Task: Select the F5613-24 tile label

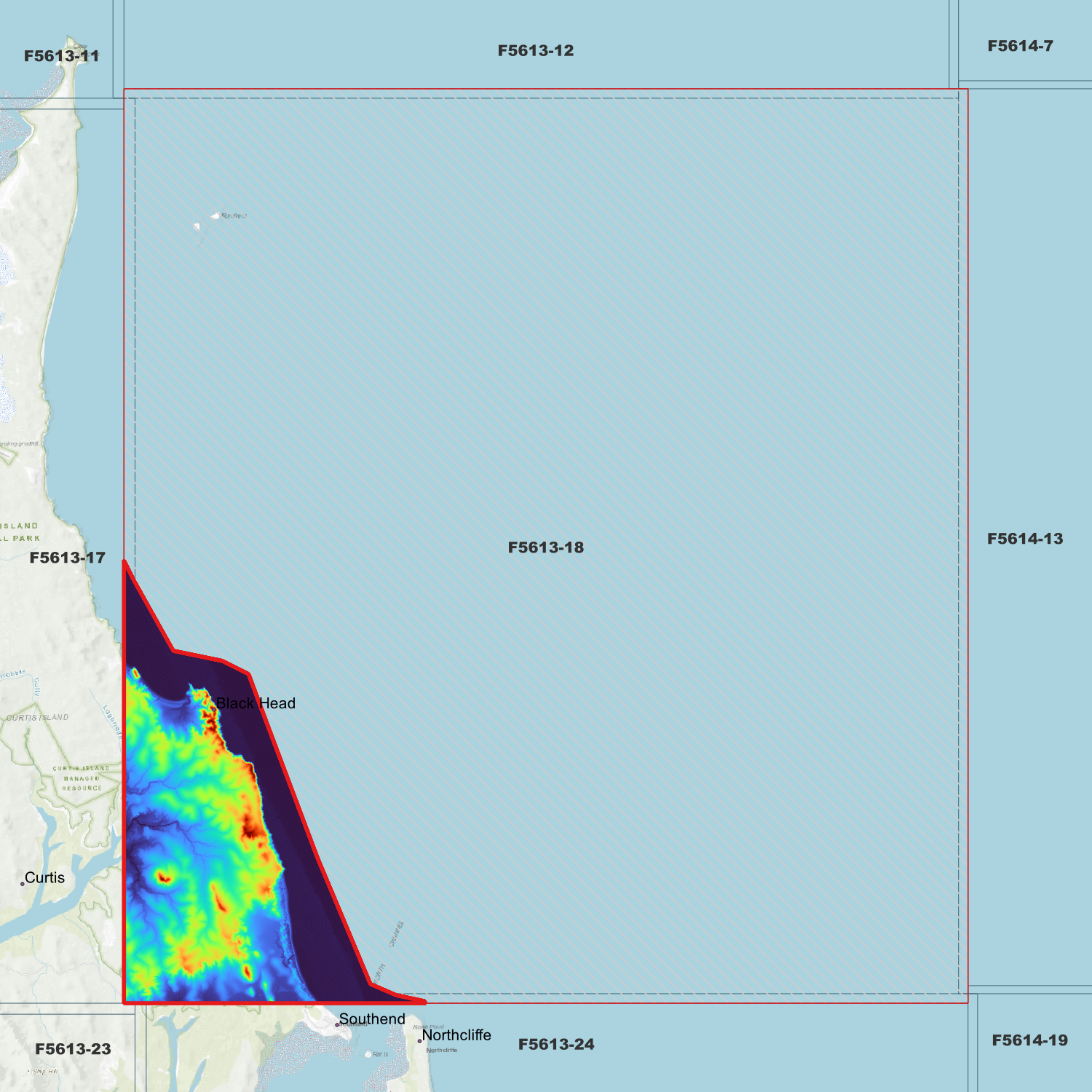Action: click(x=555, y=1045)
